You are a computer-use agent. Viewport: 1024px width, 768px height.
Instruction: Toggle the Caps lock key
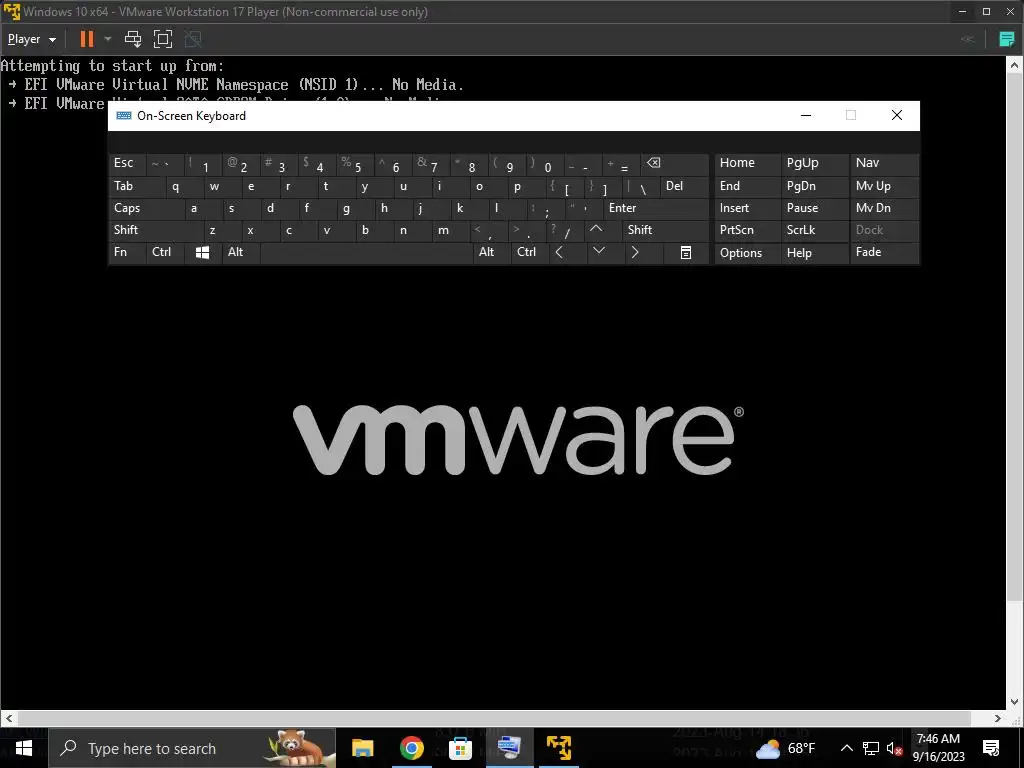146,208
